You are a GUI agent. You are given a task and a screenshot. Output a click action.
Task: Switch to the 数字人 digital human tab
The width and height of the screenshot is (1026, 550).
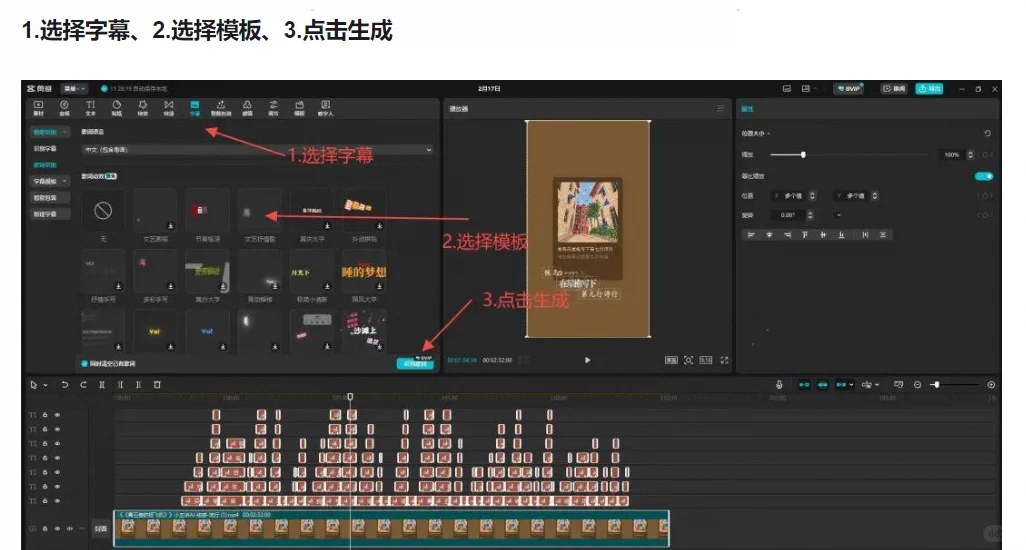click(x=326, y=108)
